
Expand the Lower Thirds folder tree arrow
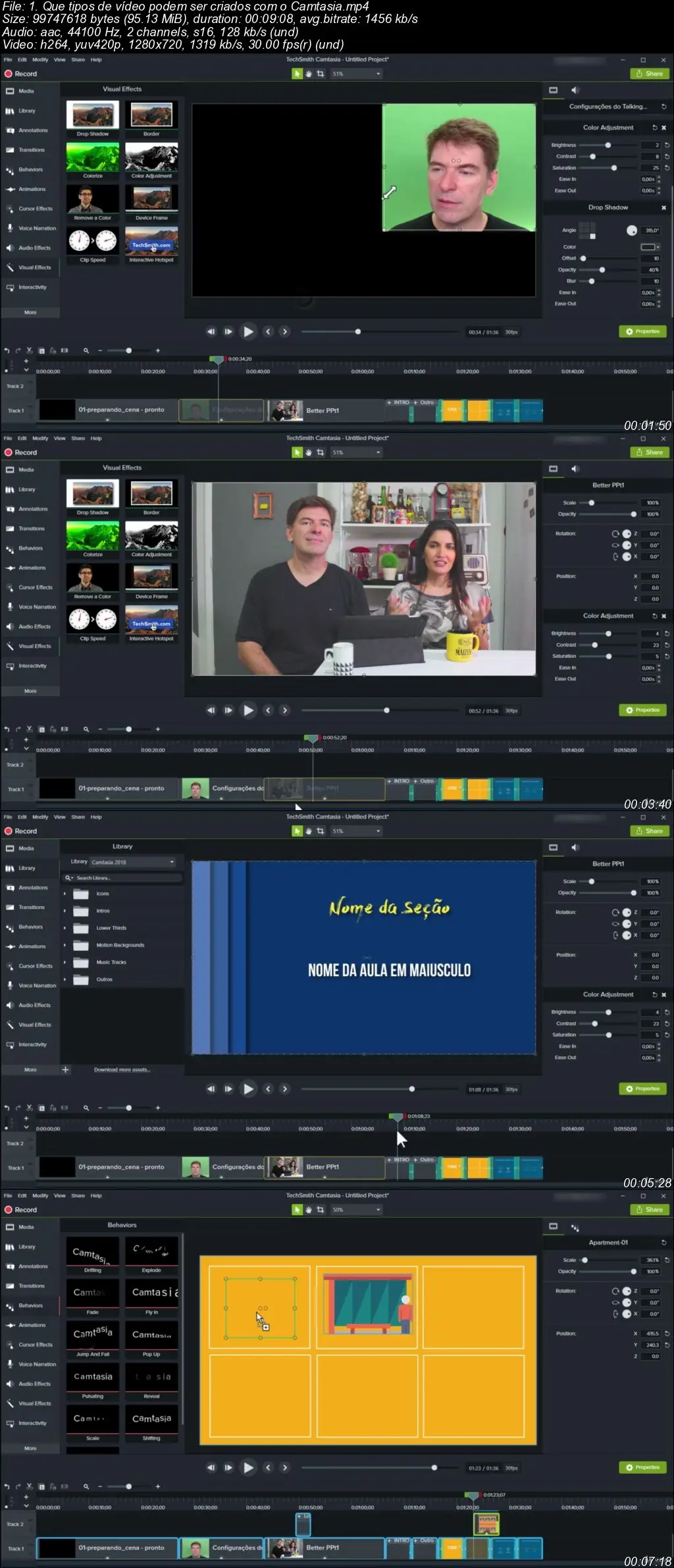65,929
